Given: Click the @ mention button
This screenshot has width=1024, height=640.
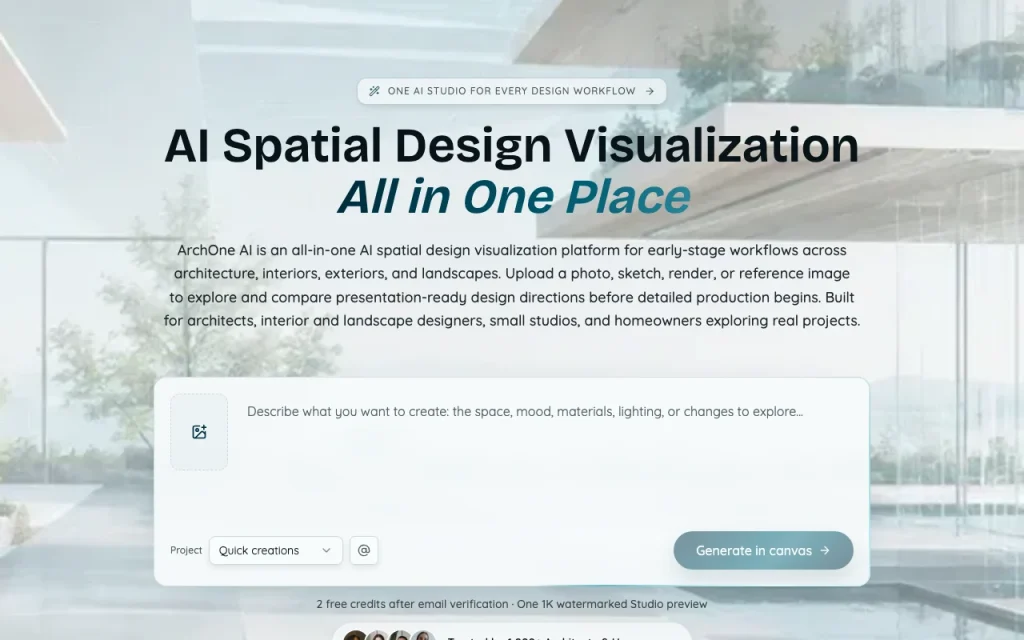Looking at the screenshot, I should click(x=364, y=551).
